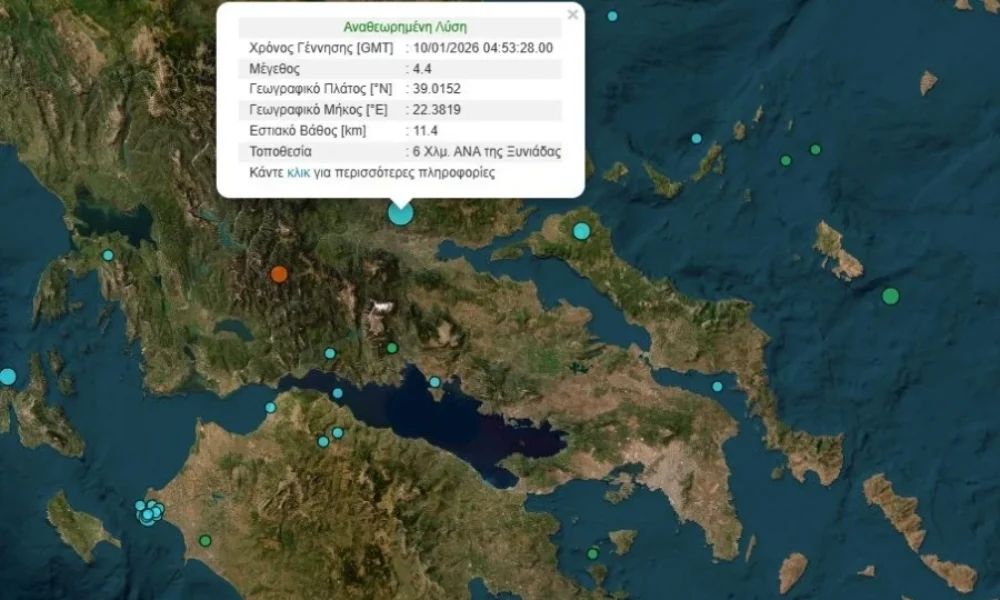Click the cluster of cyan markers off the northwest Peloponnese
Image resolution: width=1000 pixels, height=600 pixels.
click(149, 513)
